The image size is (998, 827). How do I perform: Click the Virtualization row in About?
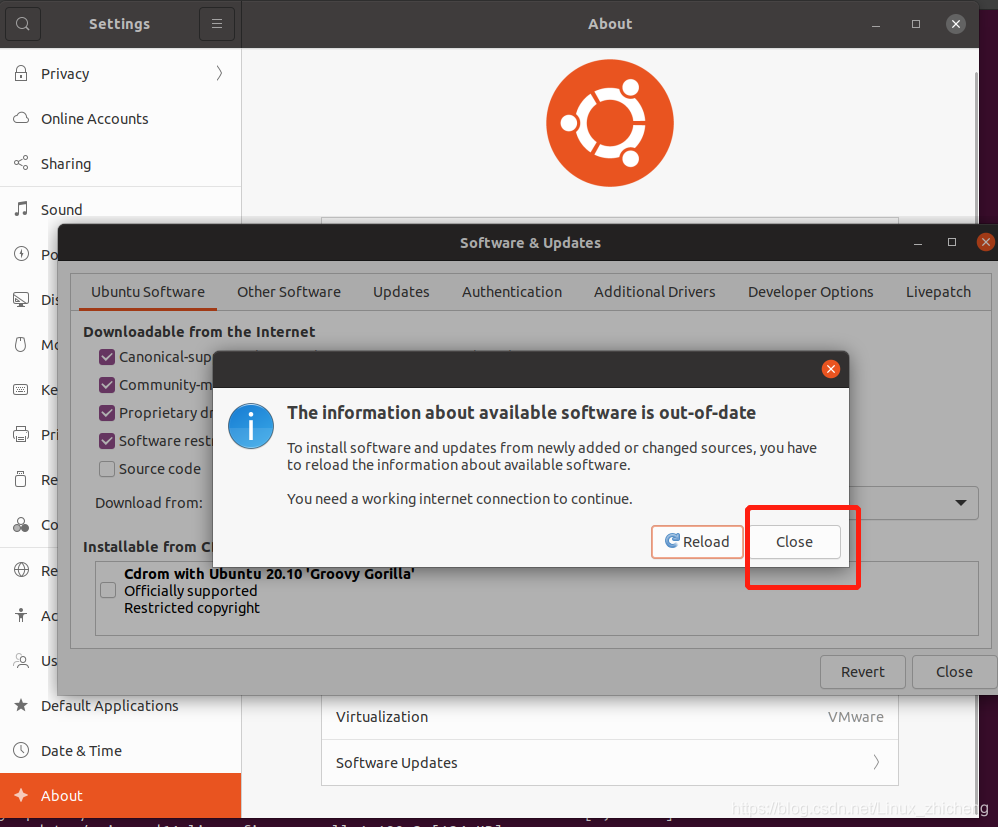[x=610, y=717]
